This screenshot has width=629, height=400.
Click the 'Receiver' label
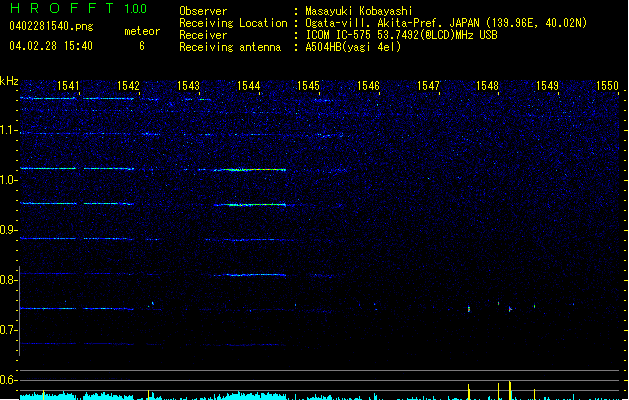tap(203, 35)
